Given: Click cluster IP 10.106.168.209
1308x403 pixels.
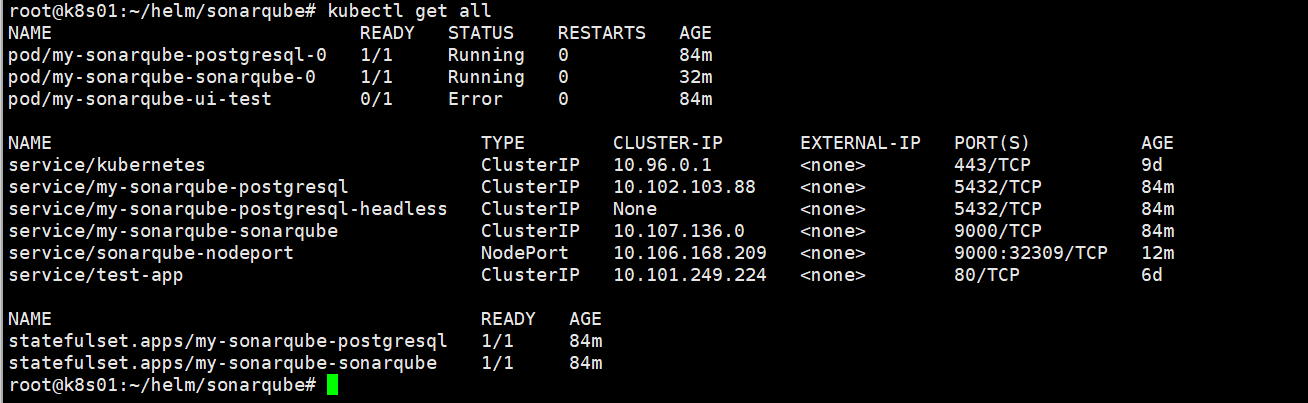Looking at the screenshot, I should 689,253.
